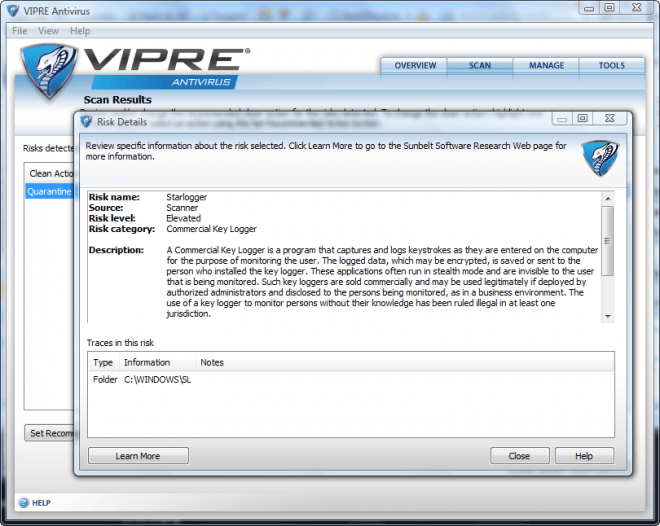Open the View menu
Viewport: 660px width, 526px height.
48,31
